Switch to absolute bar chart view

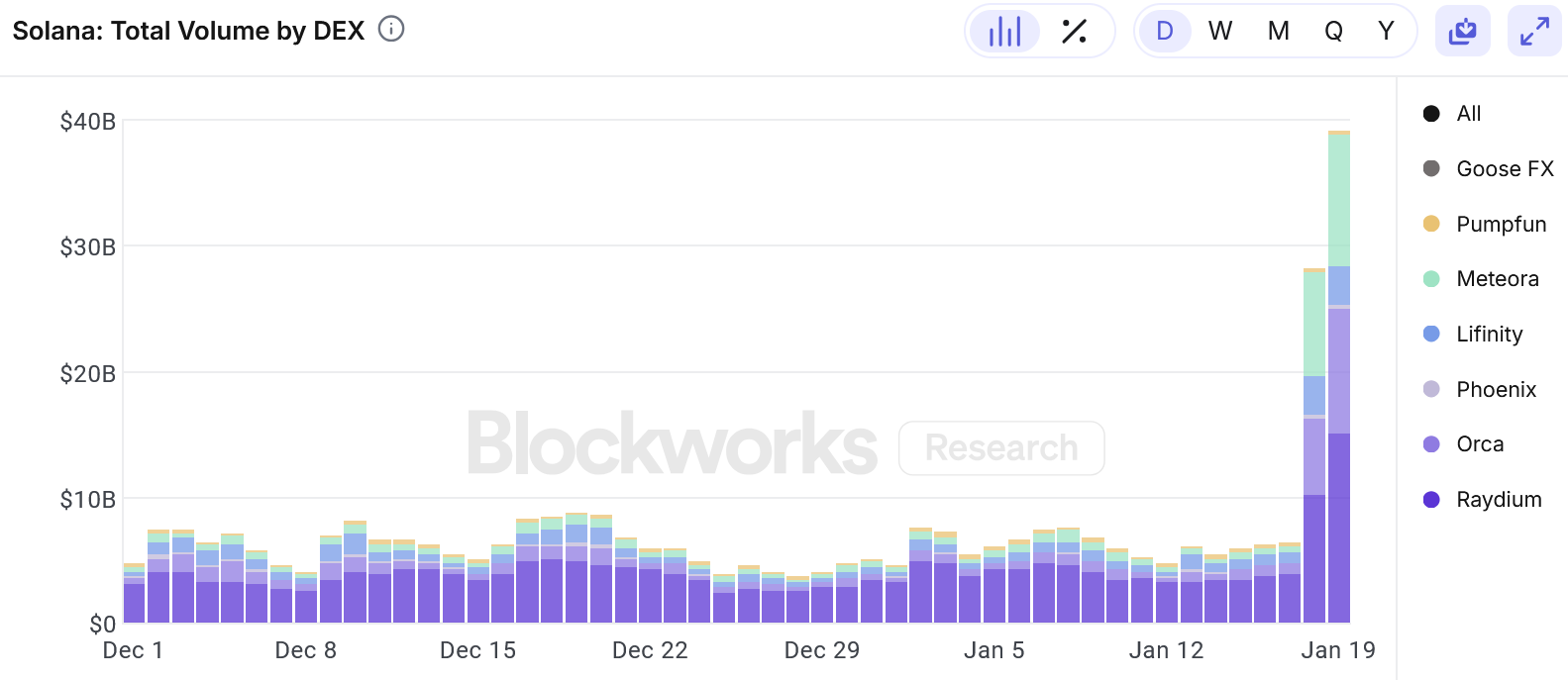tap(1004, 32)
